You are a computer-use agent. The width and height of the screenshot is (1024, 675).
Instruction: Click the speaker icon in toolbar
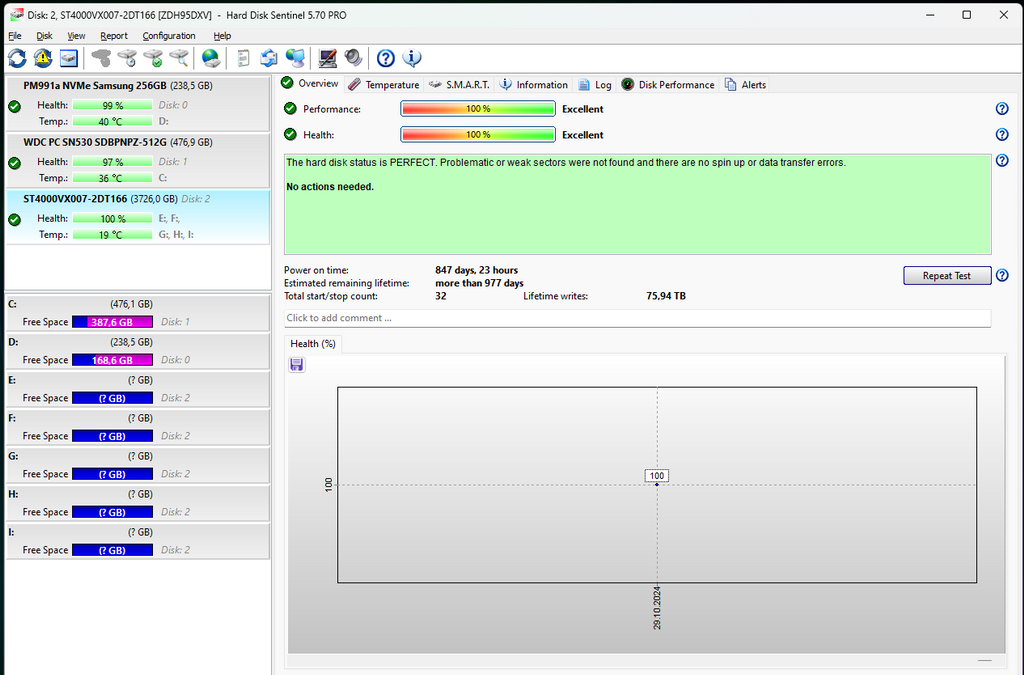[353, 58]
